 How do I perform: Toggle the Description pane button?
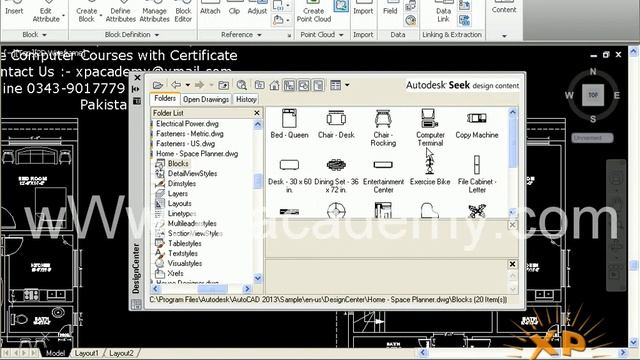[318, 85]
